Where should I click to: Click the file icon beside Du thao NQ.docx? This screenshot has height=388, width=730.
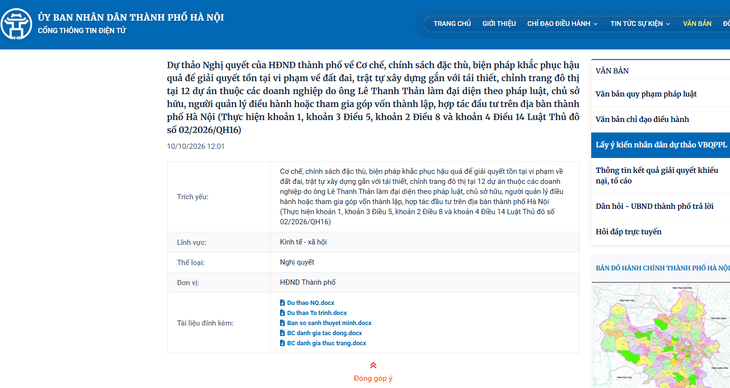click(x=282, y=303)
